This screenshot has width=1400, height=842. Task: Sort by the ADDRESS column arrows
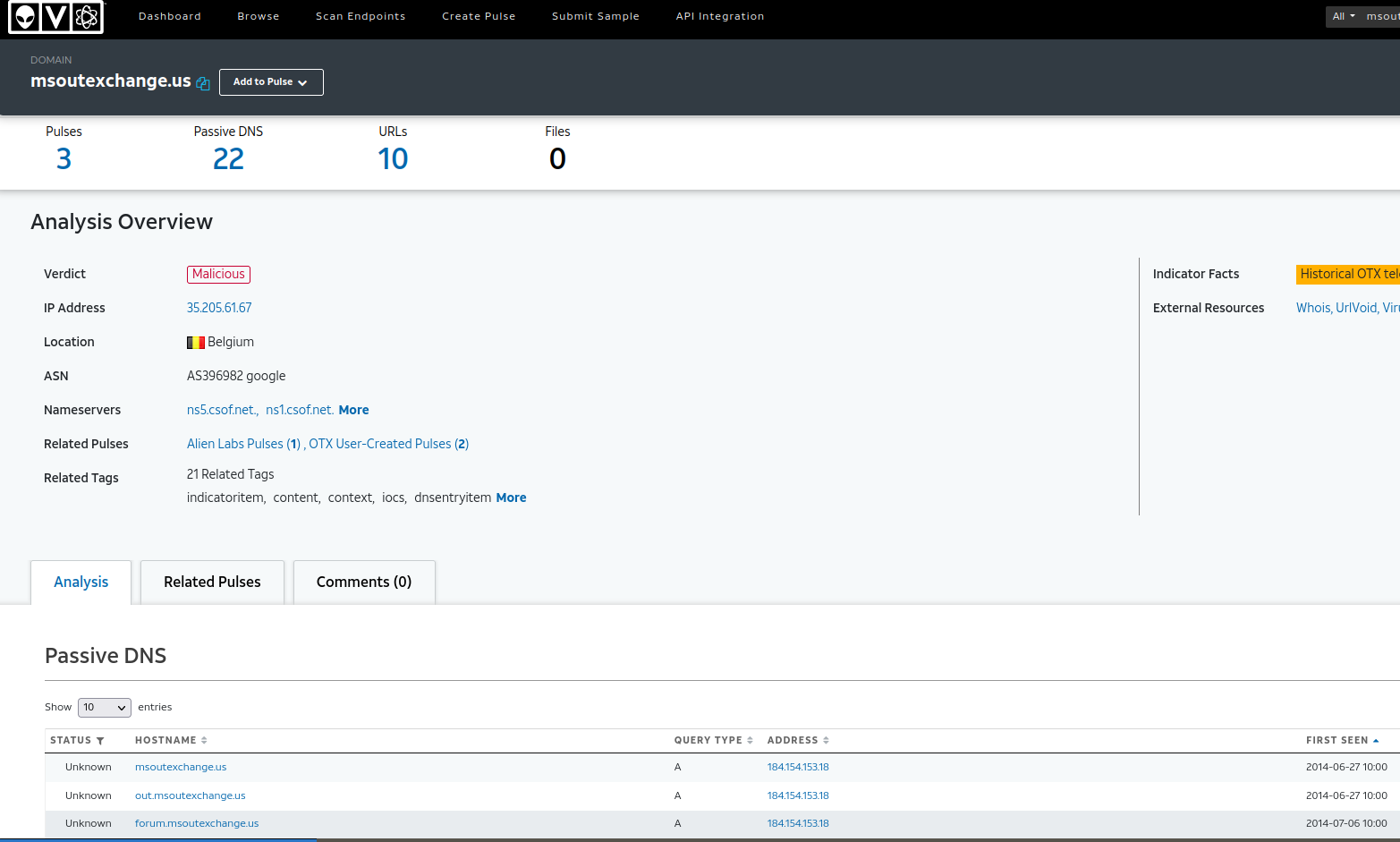[826, 741]
